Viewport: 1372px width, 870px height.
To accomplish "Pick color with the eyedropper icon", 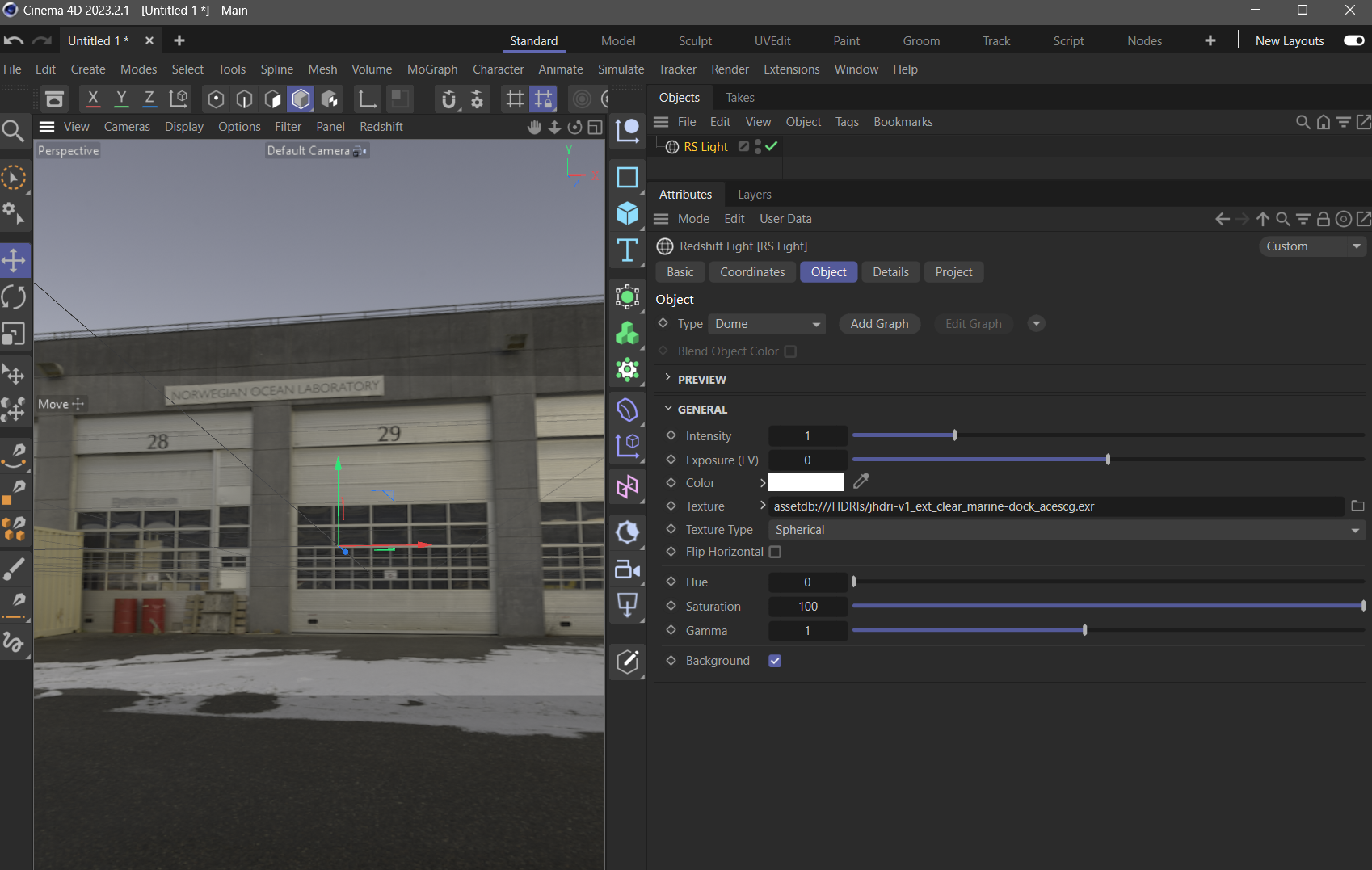I will coord(861,481).
